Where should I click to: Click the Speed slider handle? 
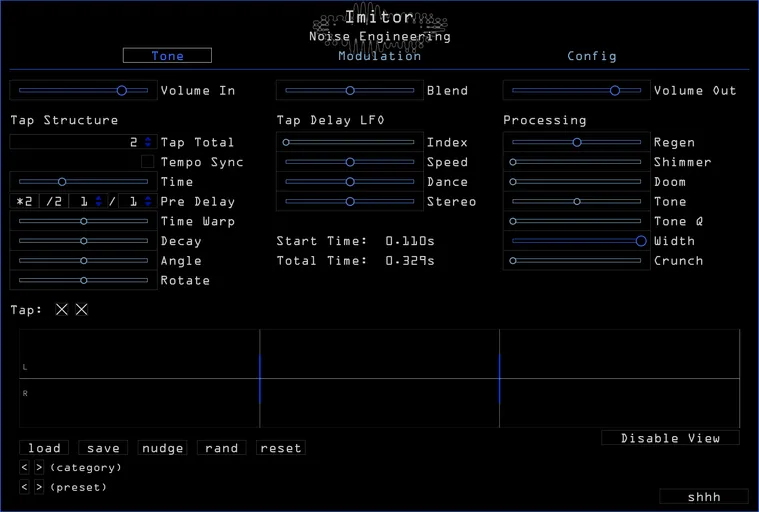pyautogui.click(x=350, y=162)
